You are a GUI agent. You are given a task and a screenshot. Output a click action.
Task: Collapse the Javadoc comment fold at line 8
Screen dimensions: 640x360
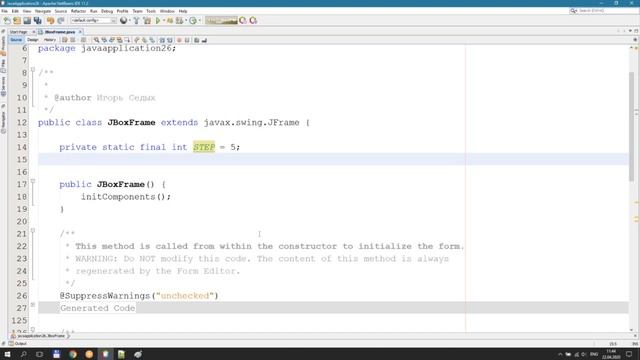click(x=33, y=70)
